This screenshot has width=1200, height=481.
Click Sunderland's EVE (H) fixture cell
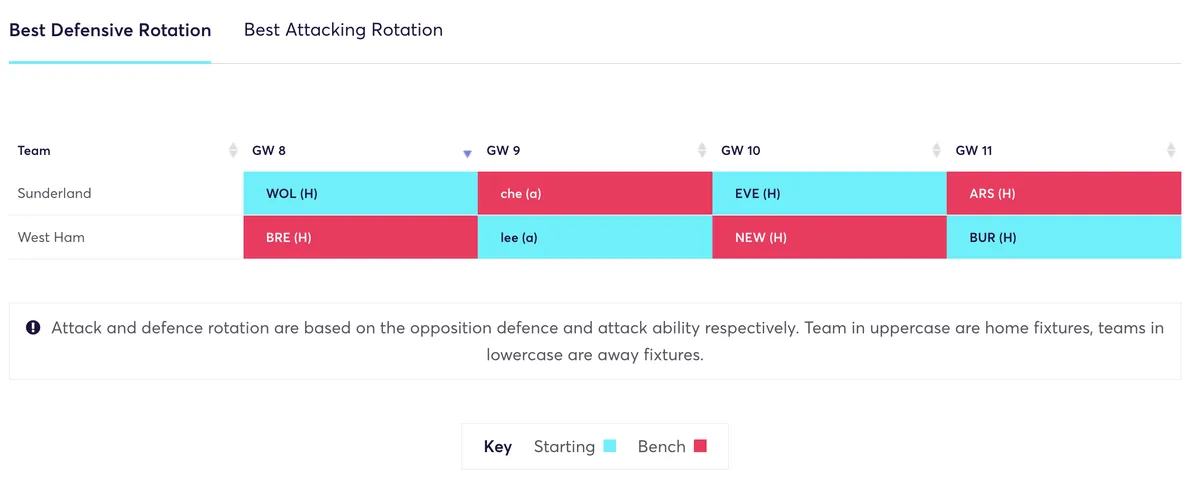click(x=829, y=193)
